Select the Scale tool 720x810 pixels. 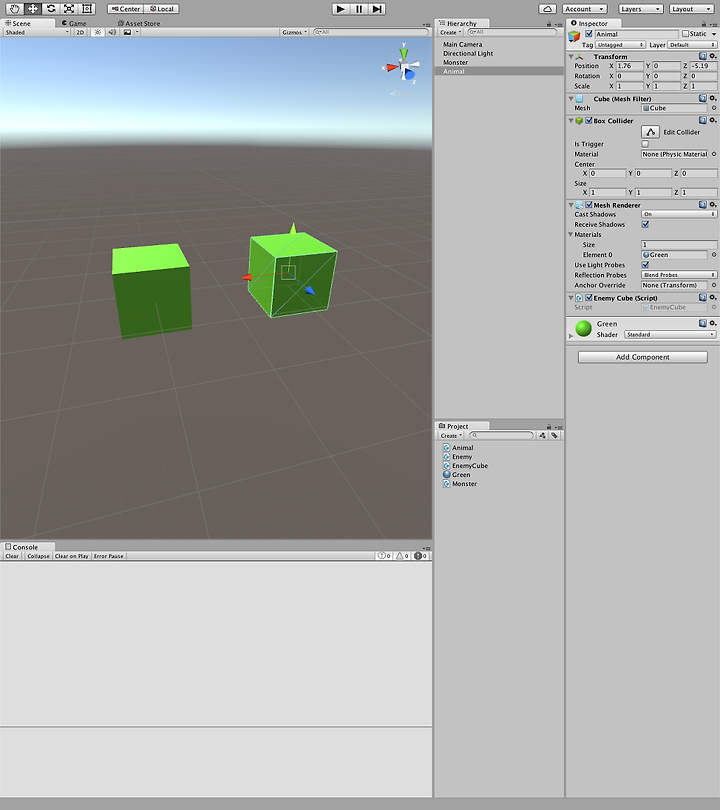coord(69,9)
